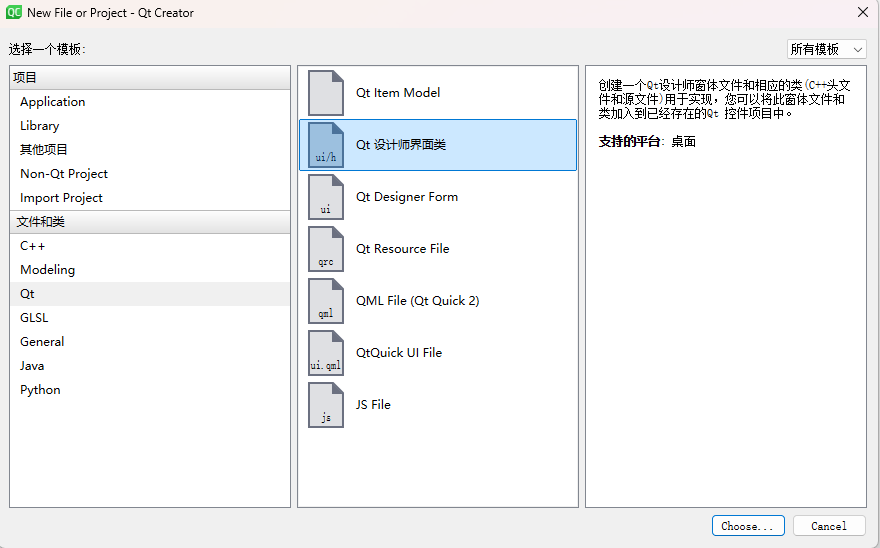Screen dimensions: 880x548
Task: Choose the Qt 设计师界面类 template label
Action: (401, 145)
